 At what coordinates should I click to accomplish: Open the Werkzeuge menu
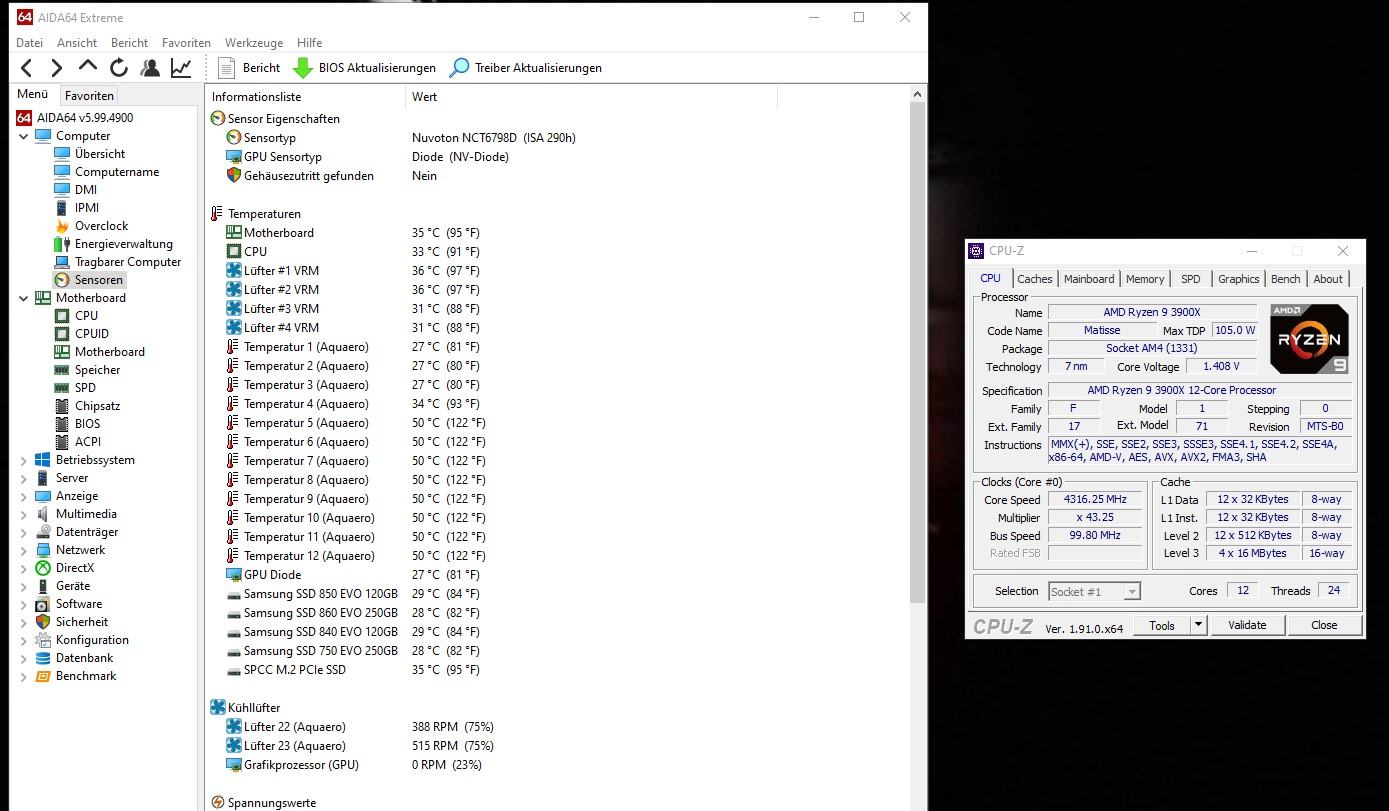point(254,43)
